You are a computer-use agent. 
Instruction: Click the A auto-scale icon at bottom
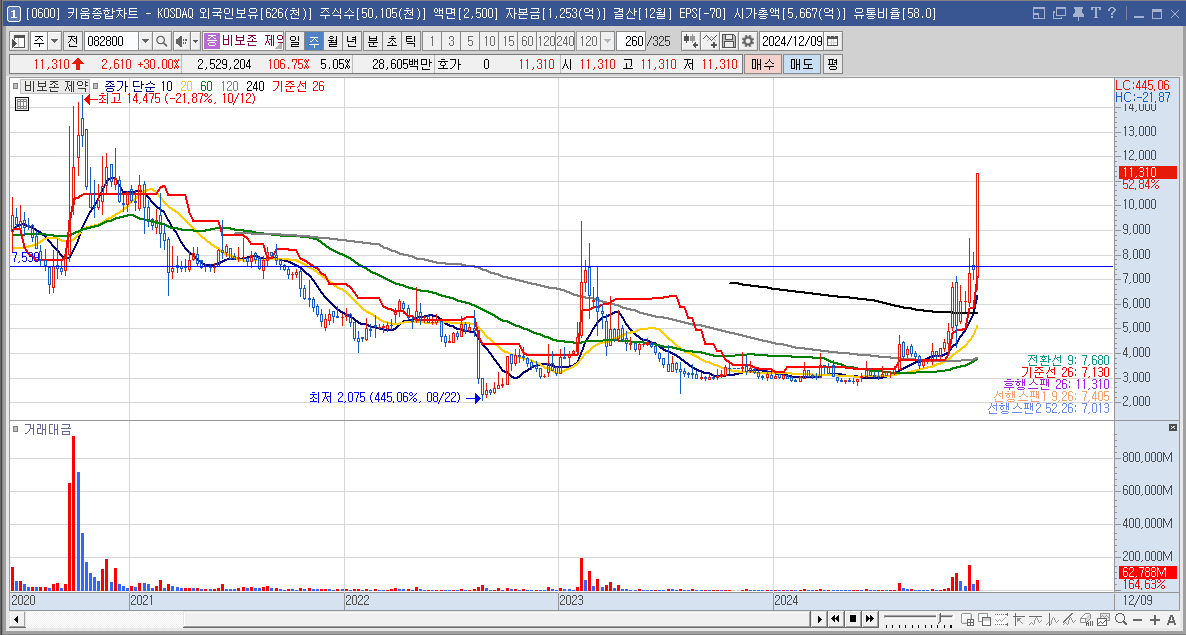[x=1172, y=620]
